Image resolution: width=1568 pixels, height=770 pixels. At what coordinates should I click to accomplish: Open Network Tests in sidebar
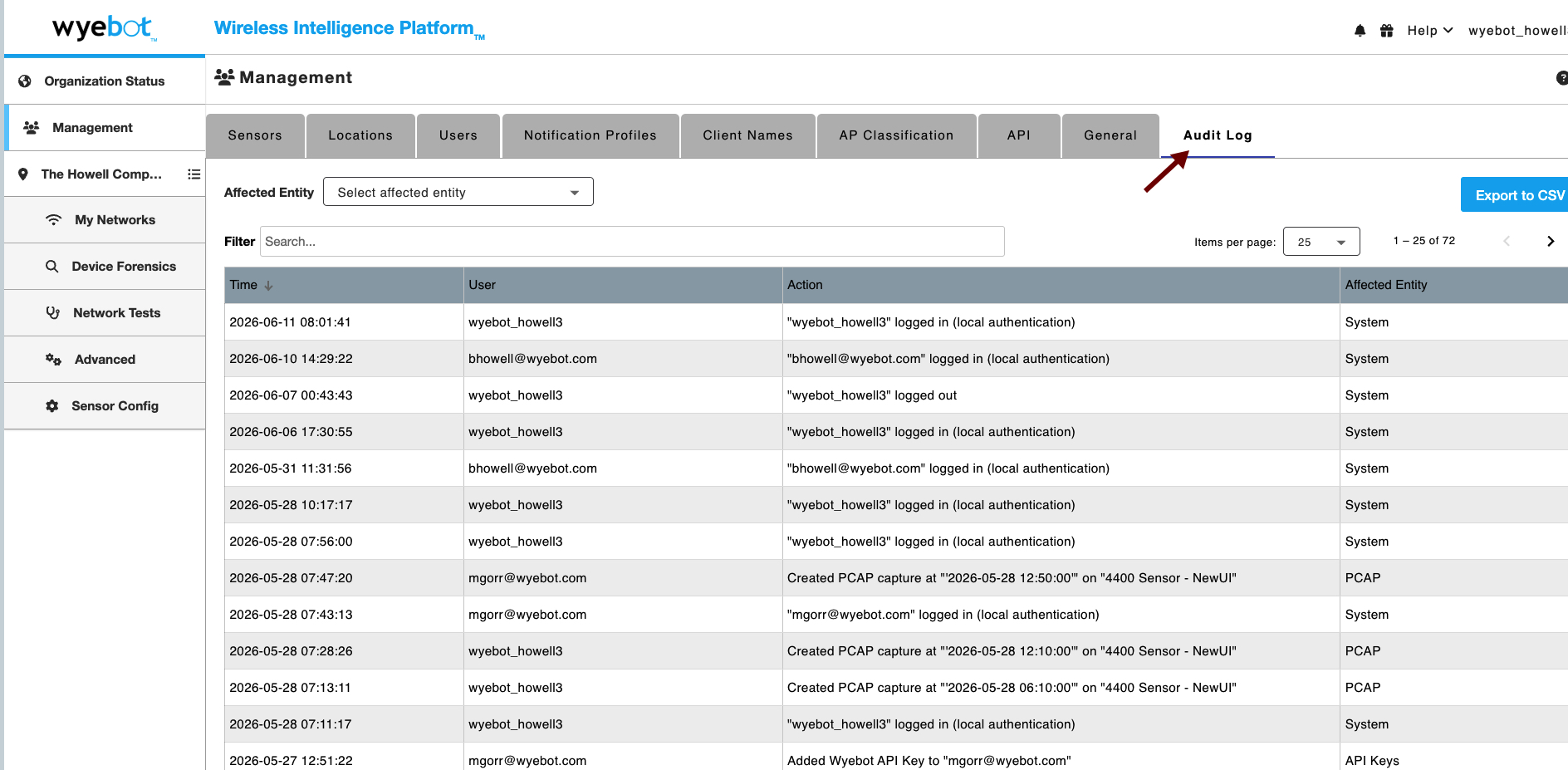coord(105,313)
